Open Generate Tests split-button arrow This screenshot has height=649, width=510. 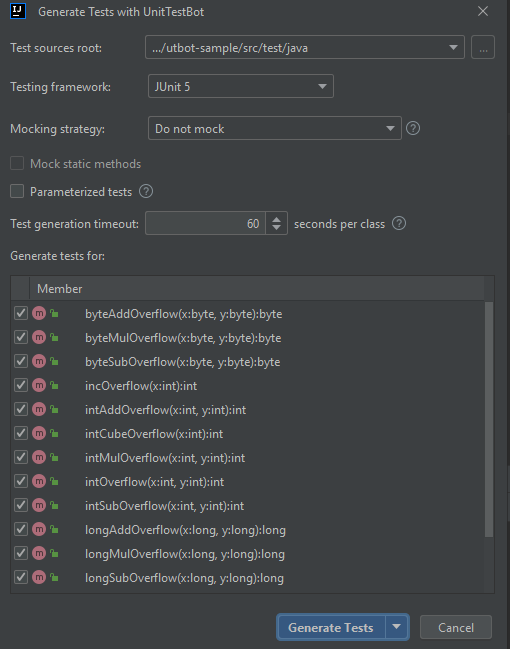coord(397,627)
